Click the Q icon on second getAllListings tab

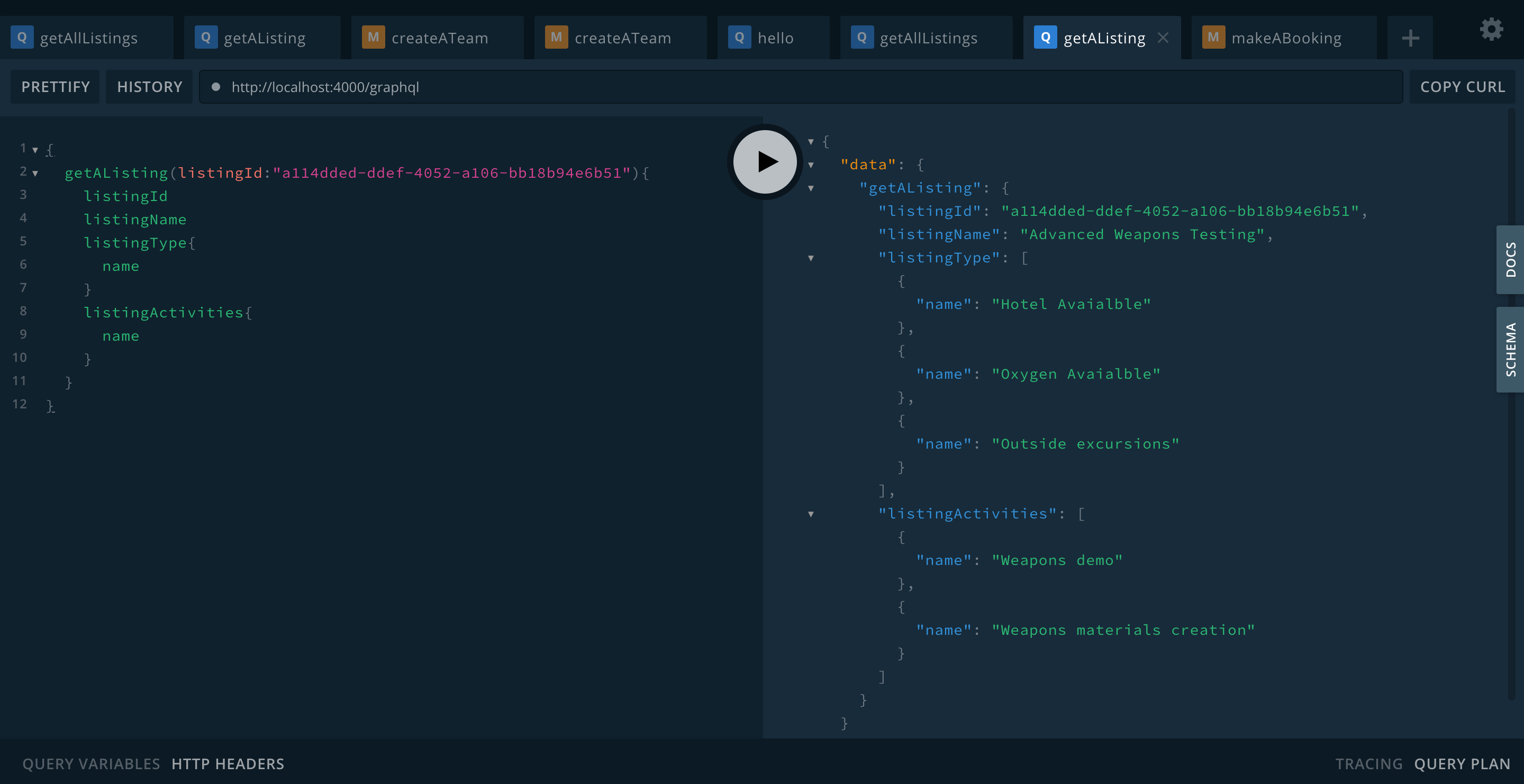(861, 37)
